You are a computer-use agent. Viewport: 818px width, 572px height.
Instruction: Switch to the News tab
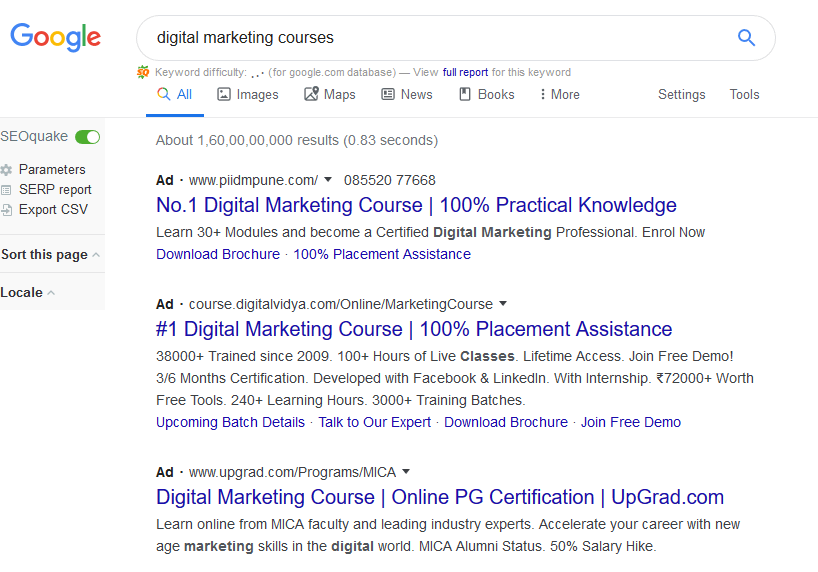coord(407,94)
